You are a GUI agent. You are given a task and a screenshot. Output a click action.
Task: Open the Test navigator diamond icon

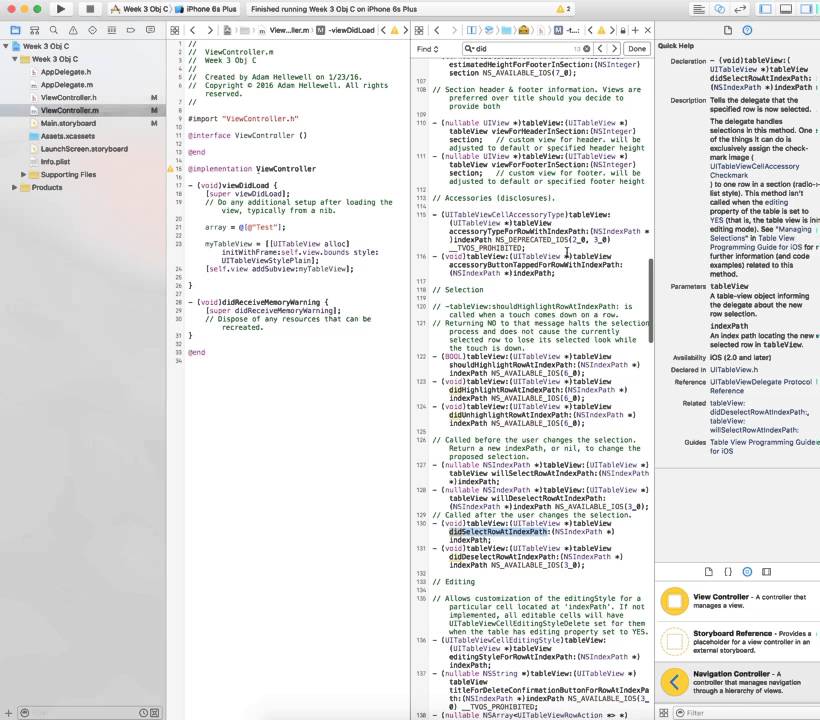tap(93, 30)
